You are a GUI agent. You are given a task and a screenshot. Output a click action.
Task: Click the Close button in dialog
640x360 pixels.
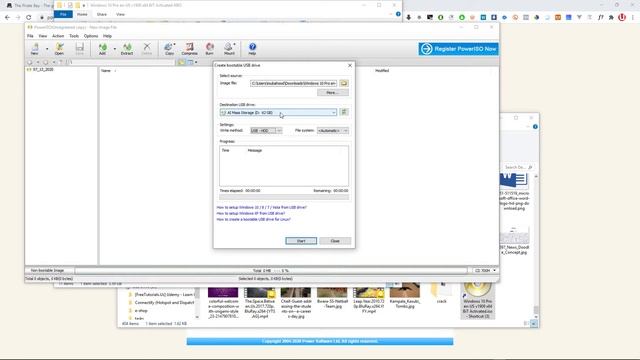[x=335, y=241]
